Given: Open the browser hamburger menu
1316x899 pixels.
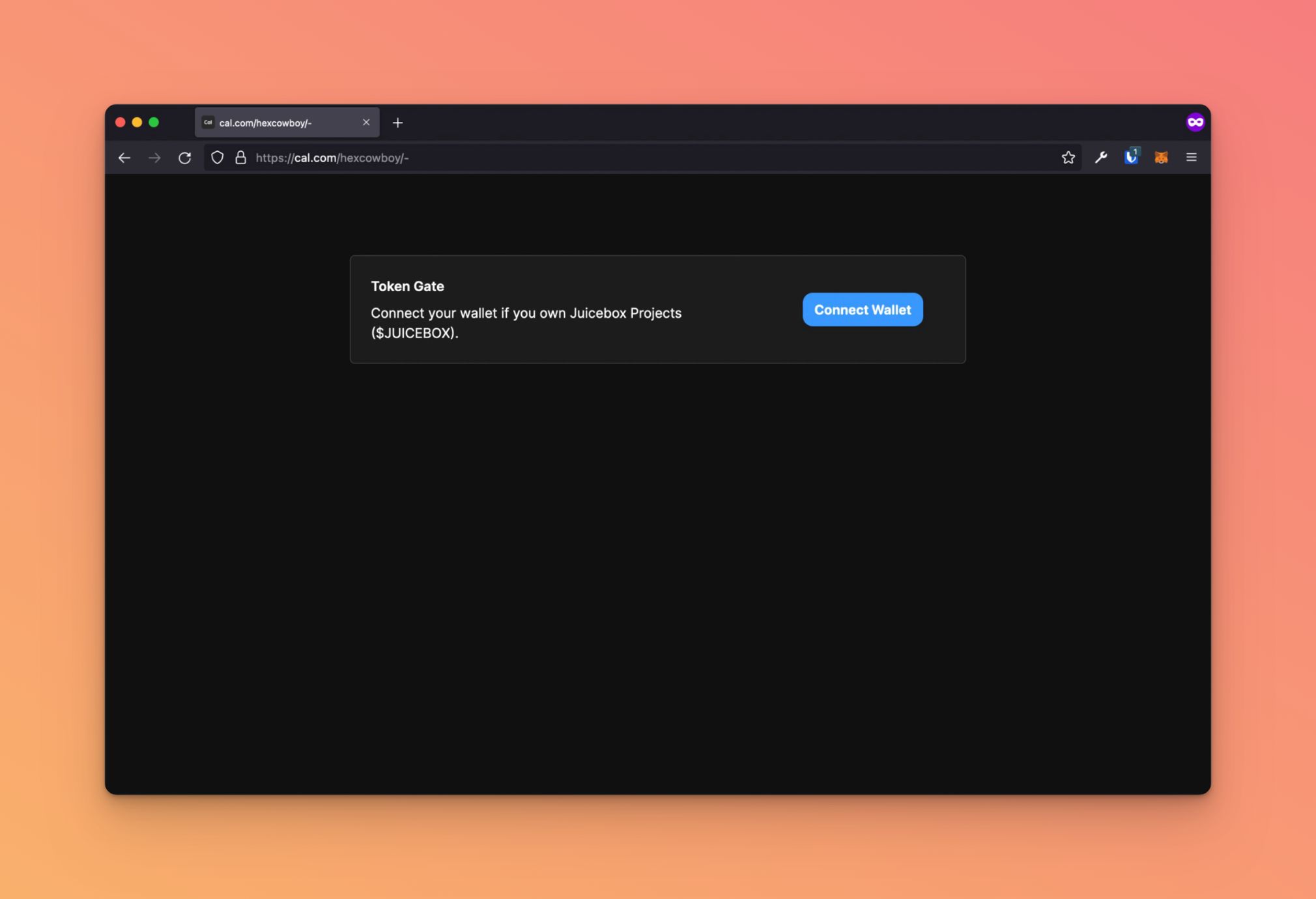Looking at the screenshot, I should tap(1192, 157).
